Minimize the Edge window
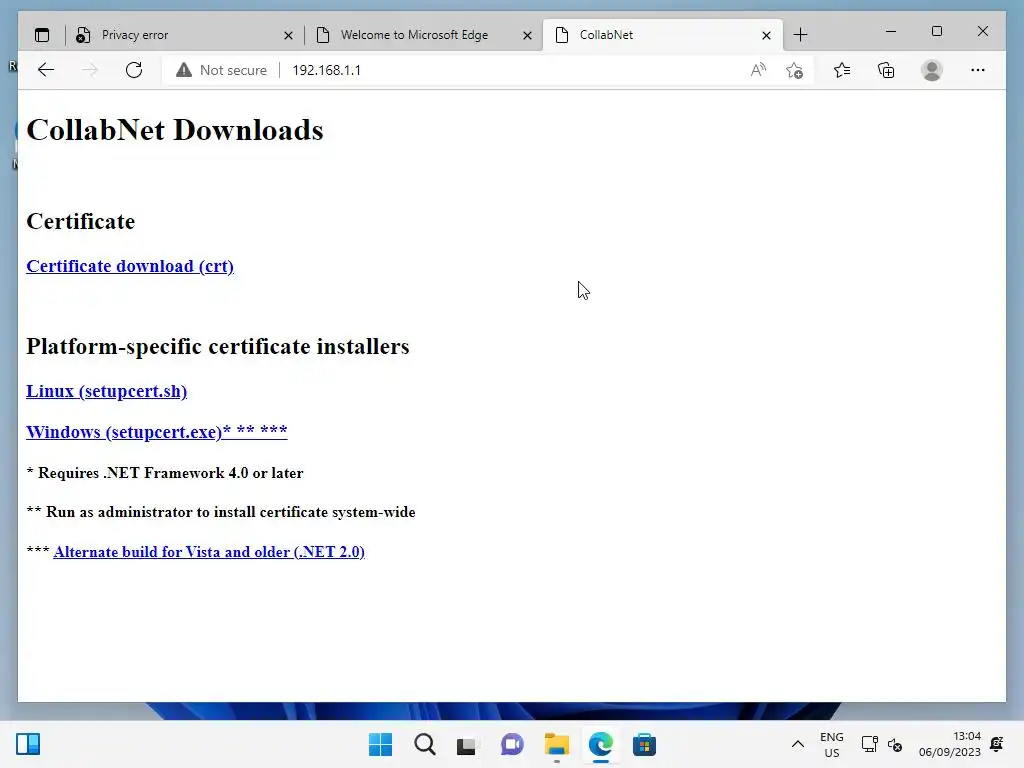Screen dimensions: 1024x768 tap(891, 31)
